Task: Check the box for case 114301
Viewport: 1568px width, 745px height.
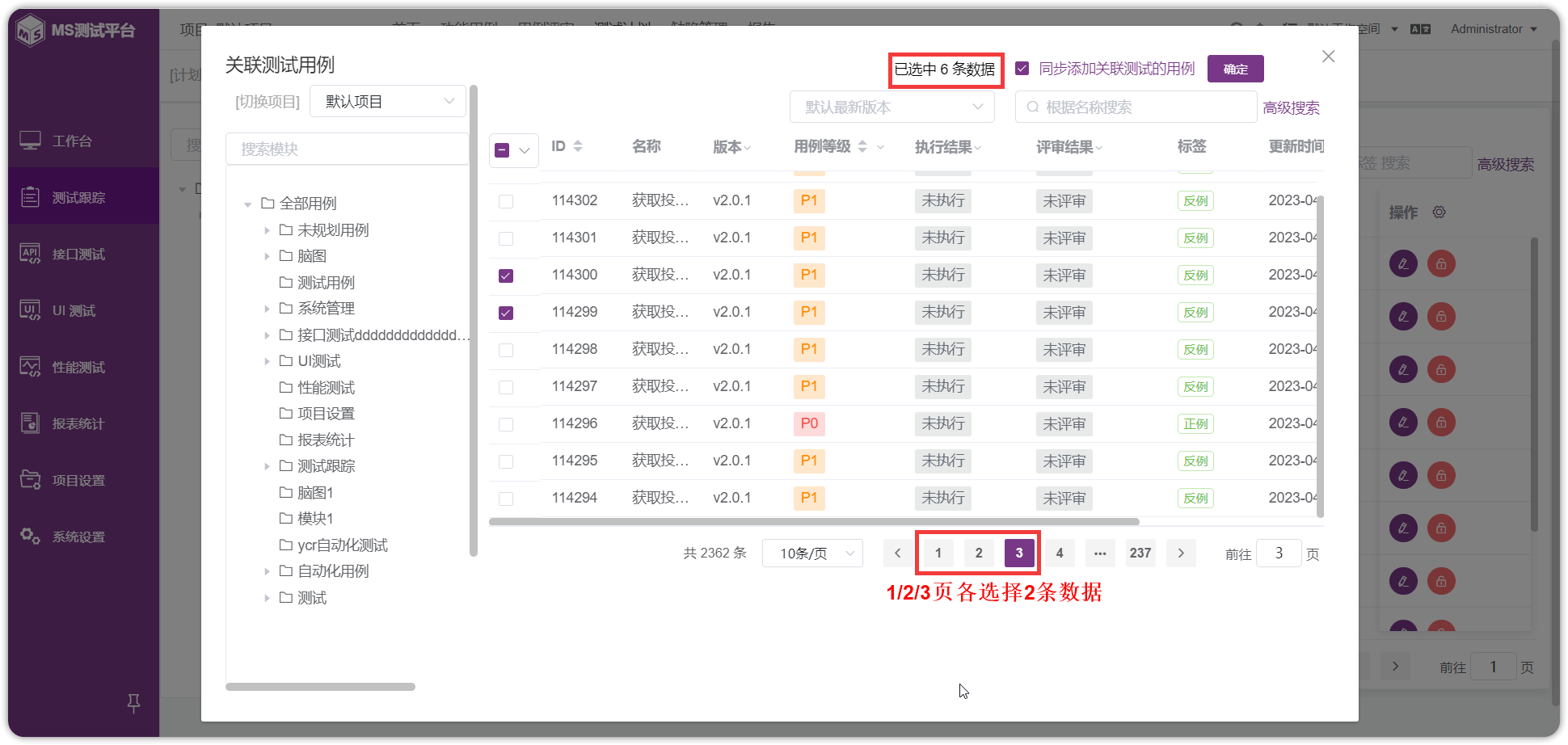Action: (x=506, y=238)
